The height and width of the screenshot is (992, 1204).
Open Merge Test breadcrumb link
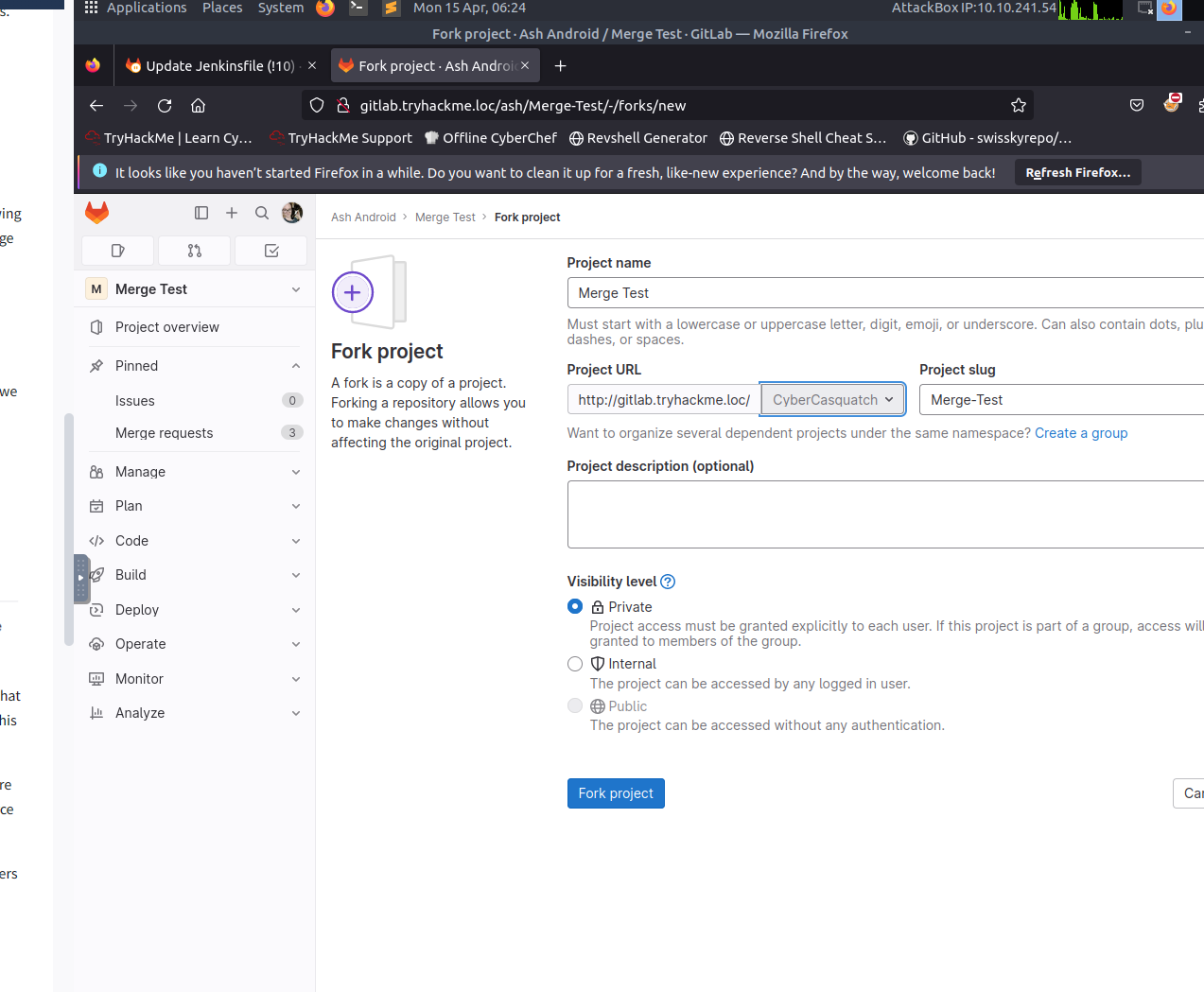pyautogui.click(x=445, y=218)
